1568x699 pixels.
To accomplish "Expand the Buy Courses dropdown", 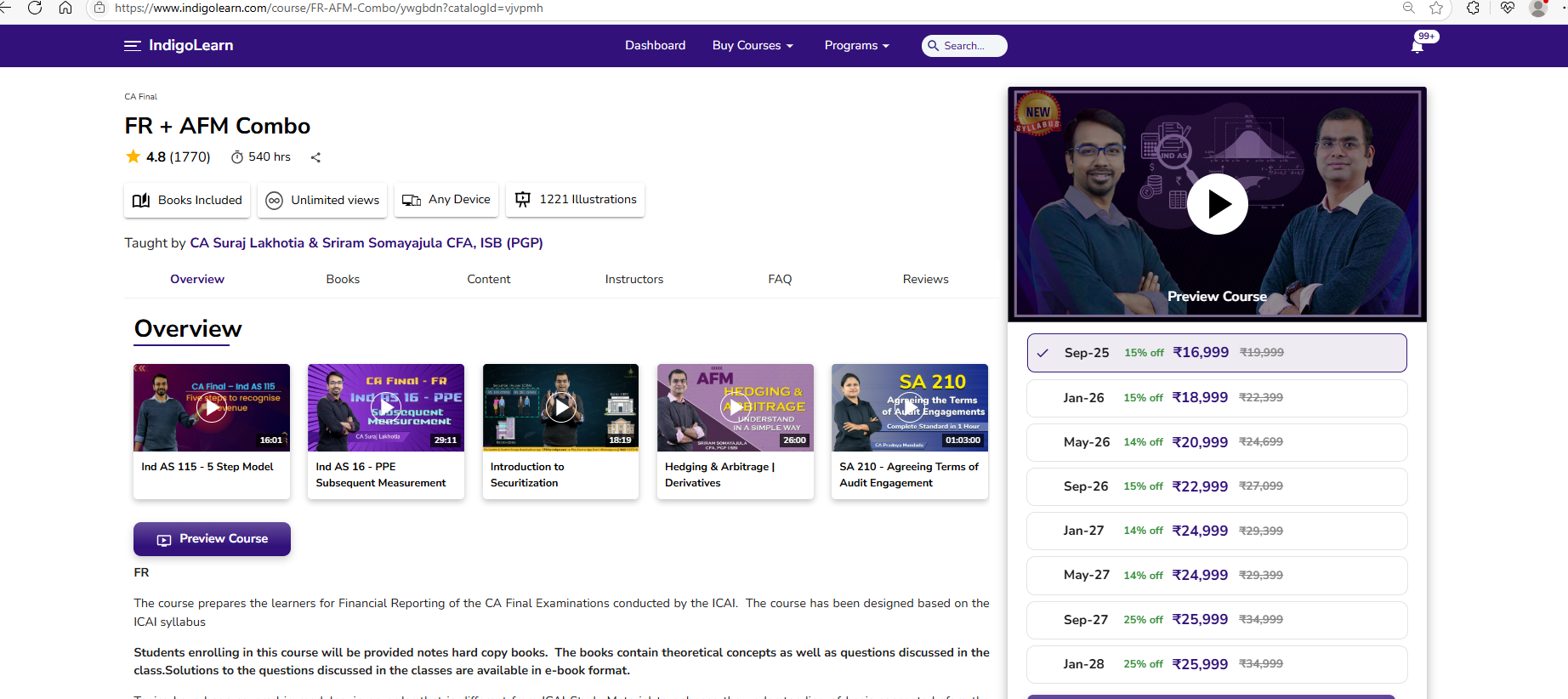I will (x=752, y=46).
